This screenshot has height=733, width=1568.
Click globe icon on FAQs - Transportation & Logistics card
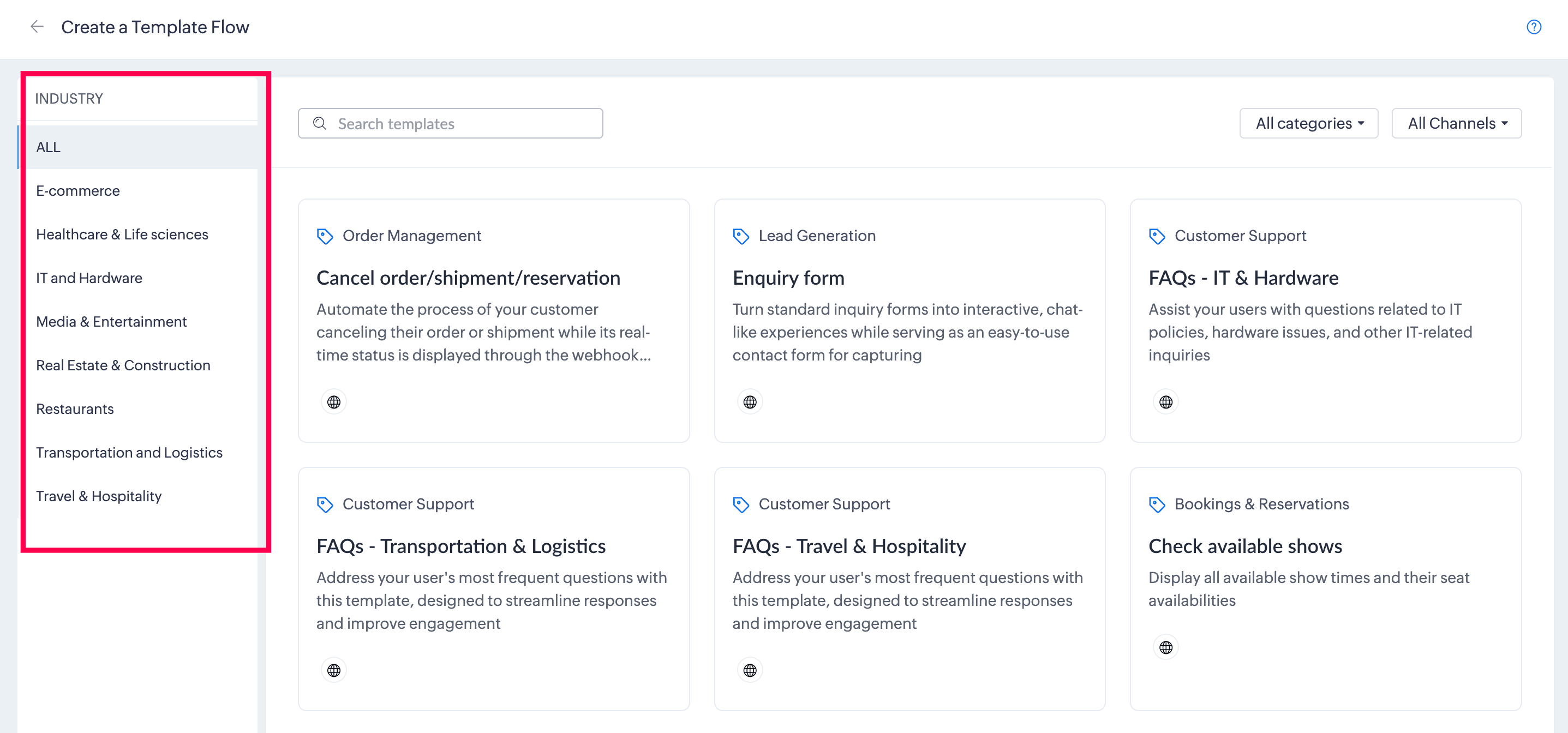click(333, 670)
